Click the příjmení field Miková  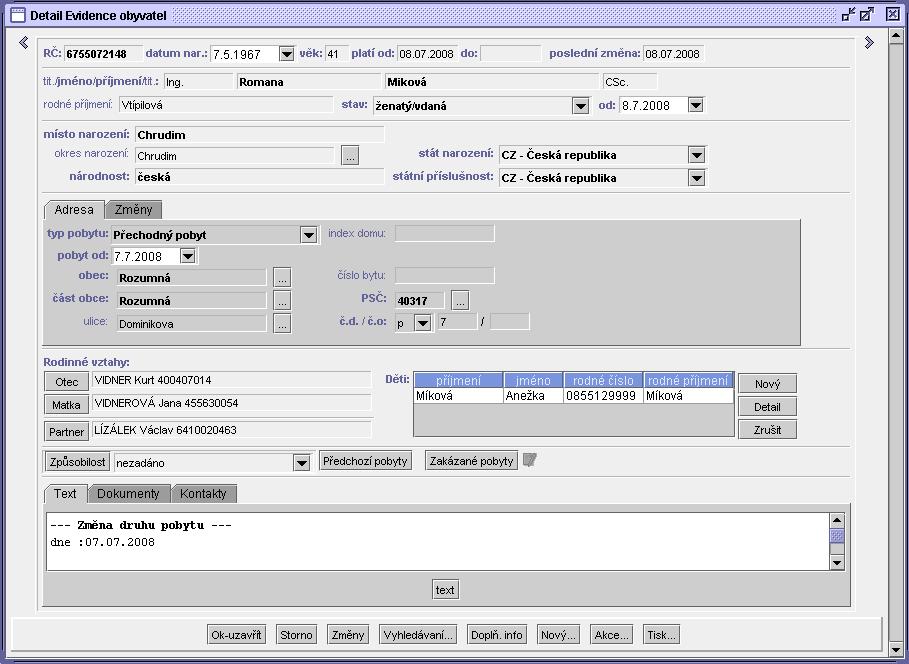point(492,82)
